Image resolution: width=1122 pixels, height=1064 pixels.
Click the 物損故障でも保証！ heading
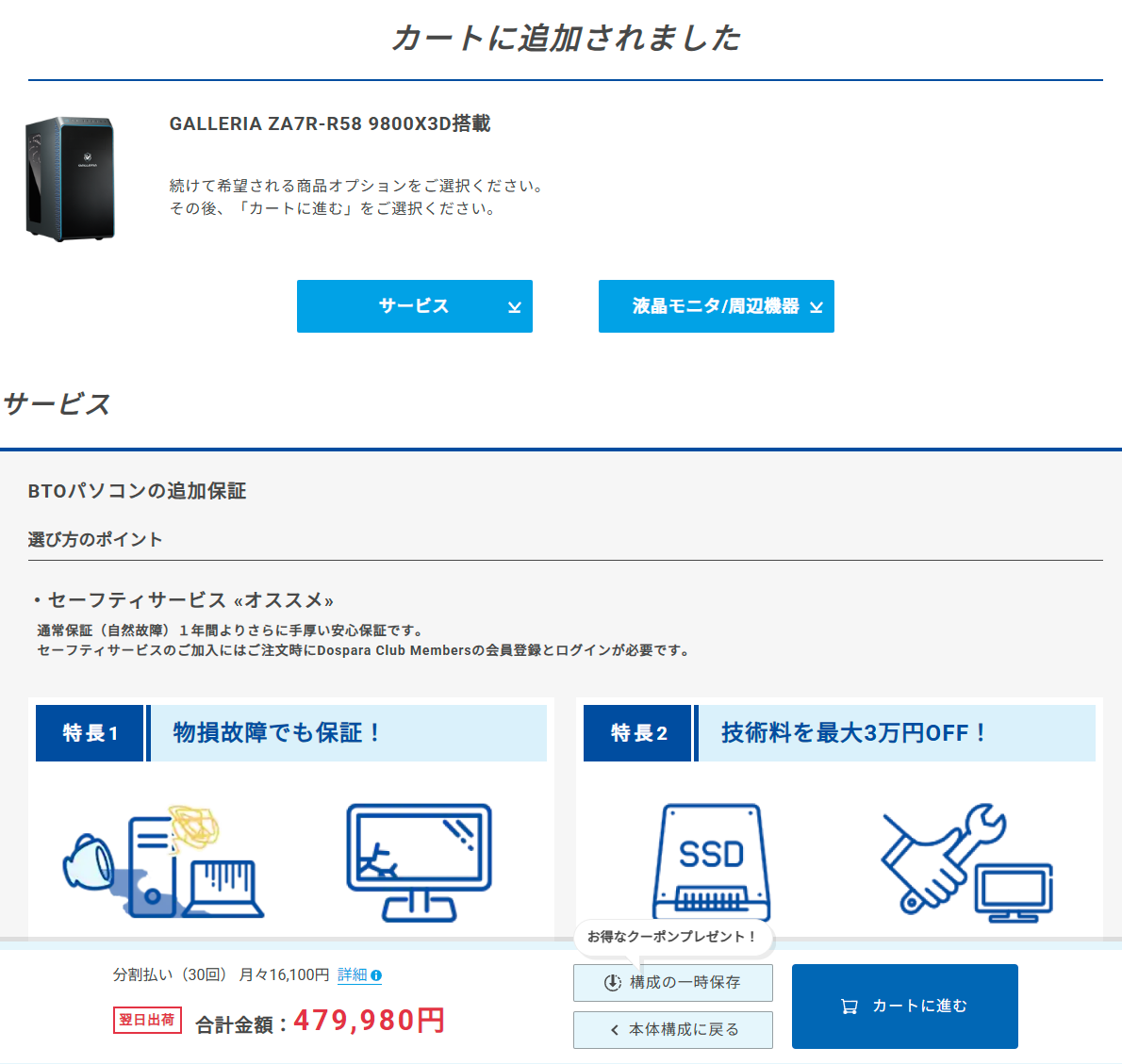click(276, 733)
